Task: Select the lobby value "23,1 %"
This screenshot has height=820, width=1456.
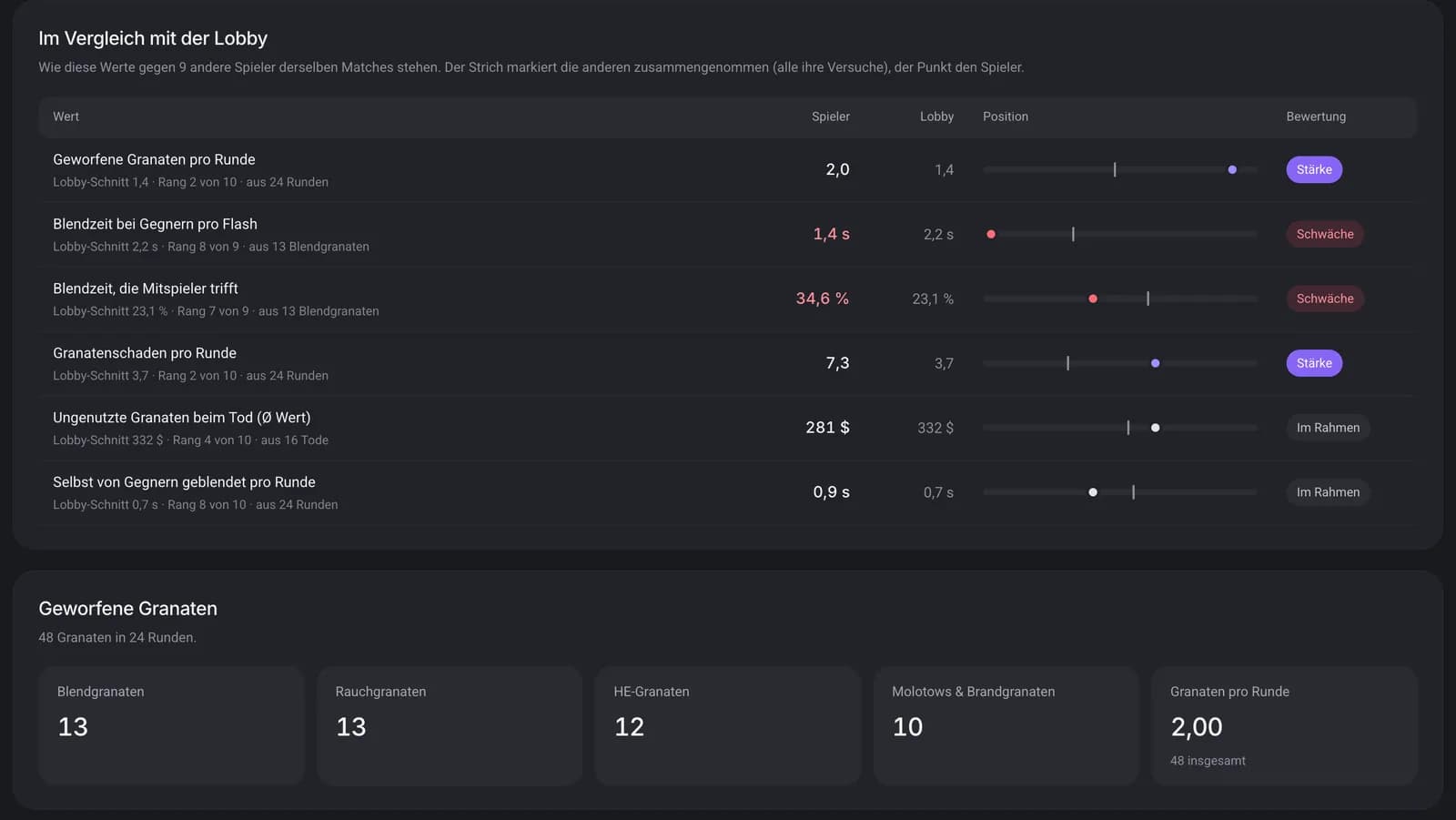Action: 933,299
